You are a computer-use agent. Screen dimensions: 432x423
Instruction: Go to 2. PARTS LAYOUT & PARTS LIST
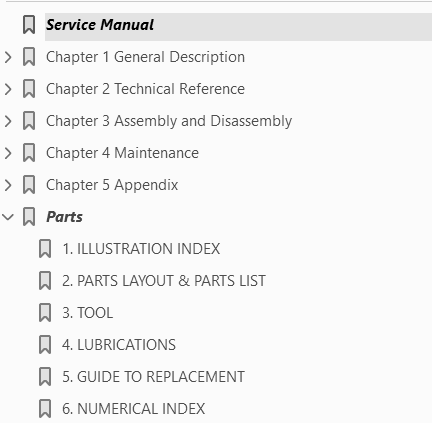pos(164,281)
